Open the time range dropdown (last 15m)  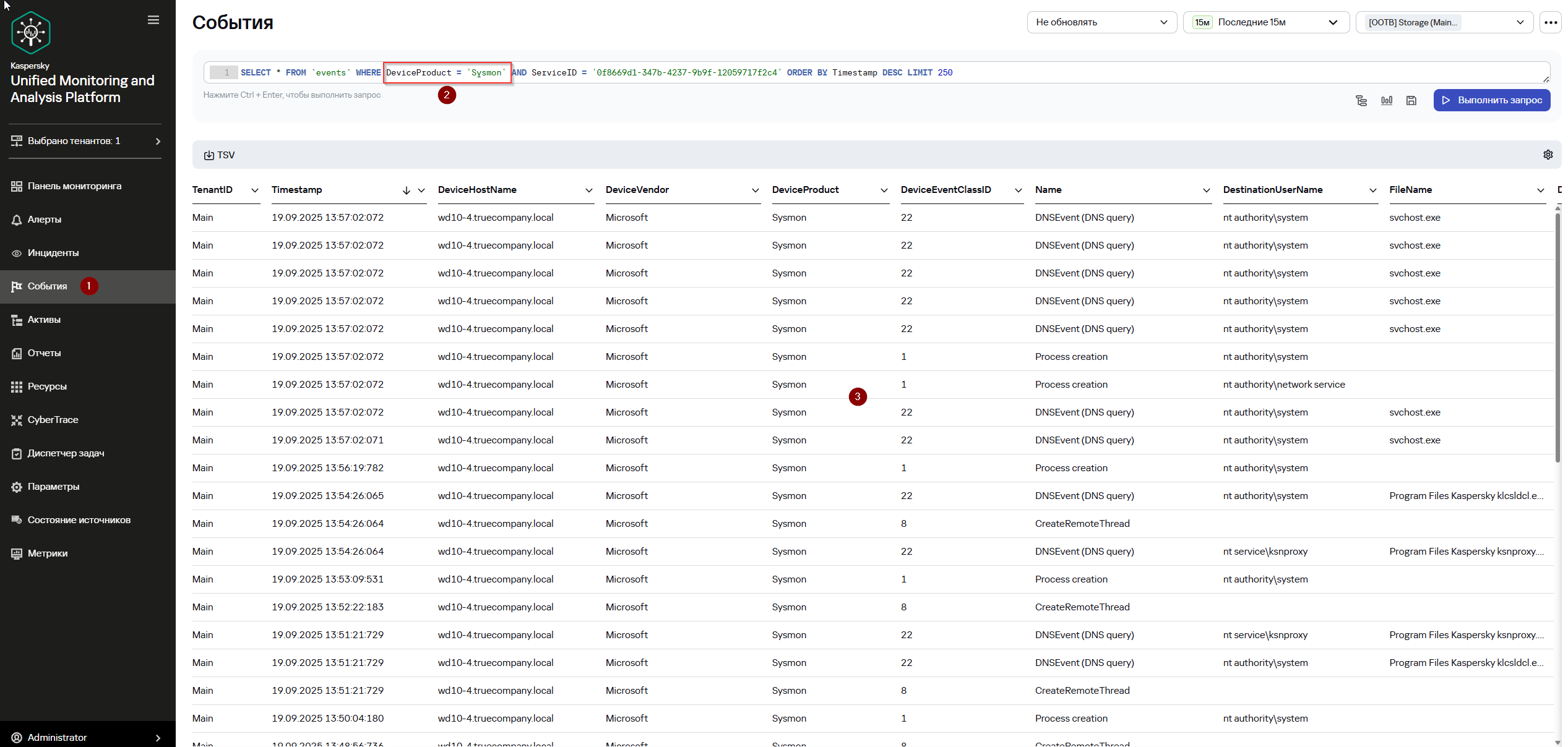(x=1265, y=22)
